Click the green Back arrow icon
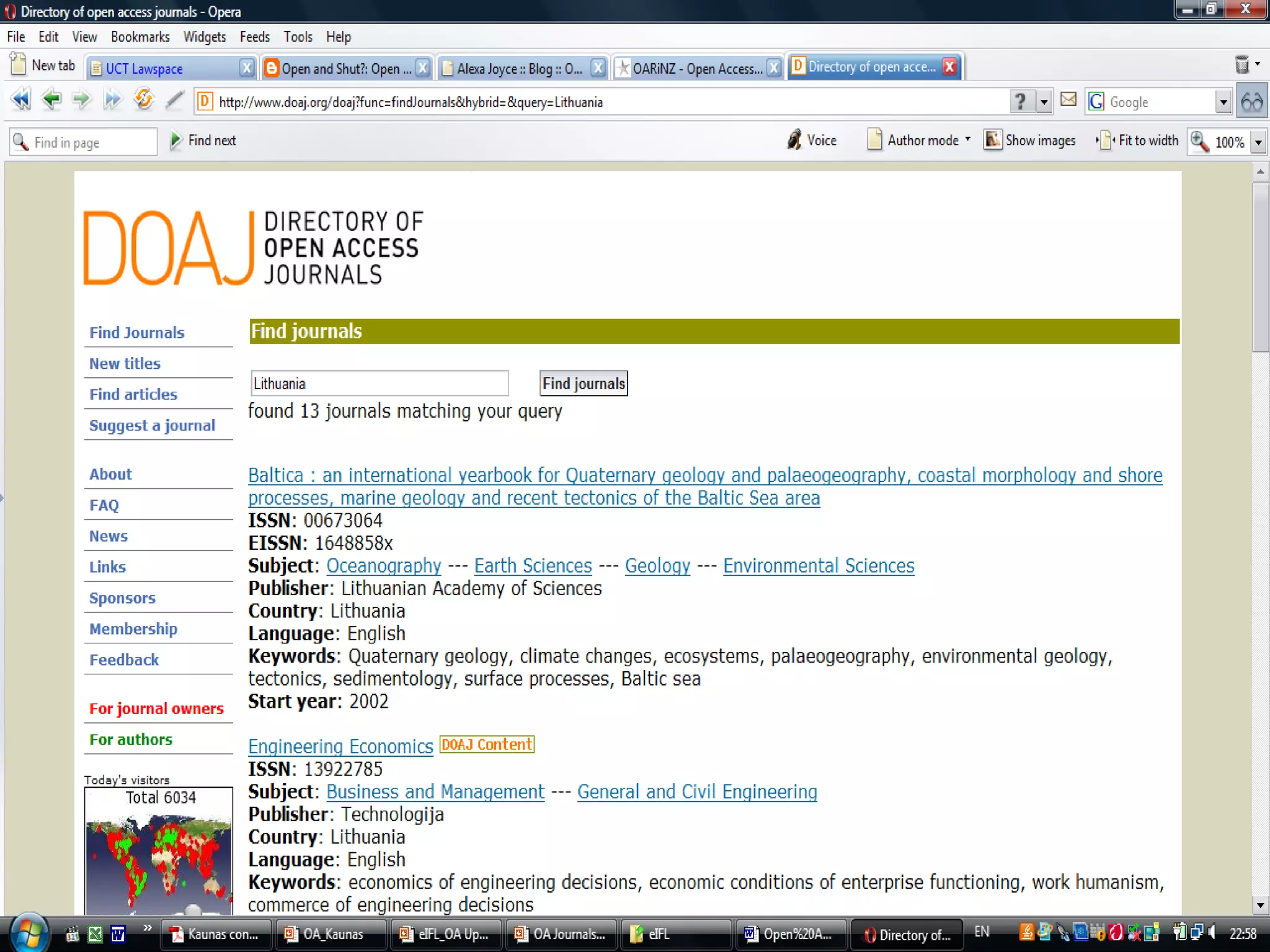Viewport: 1270px width, 952px height. pos(51,100)
